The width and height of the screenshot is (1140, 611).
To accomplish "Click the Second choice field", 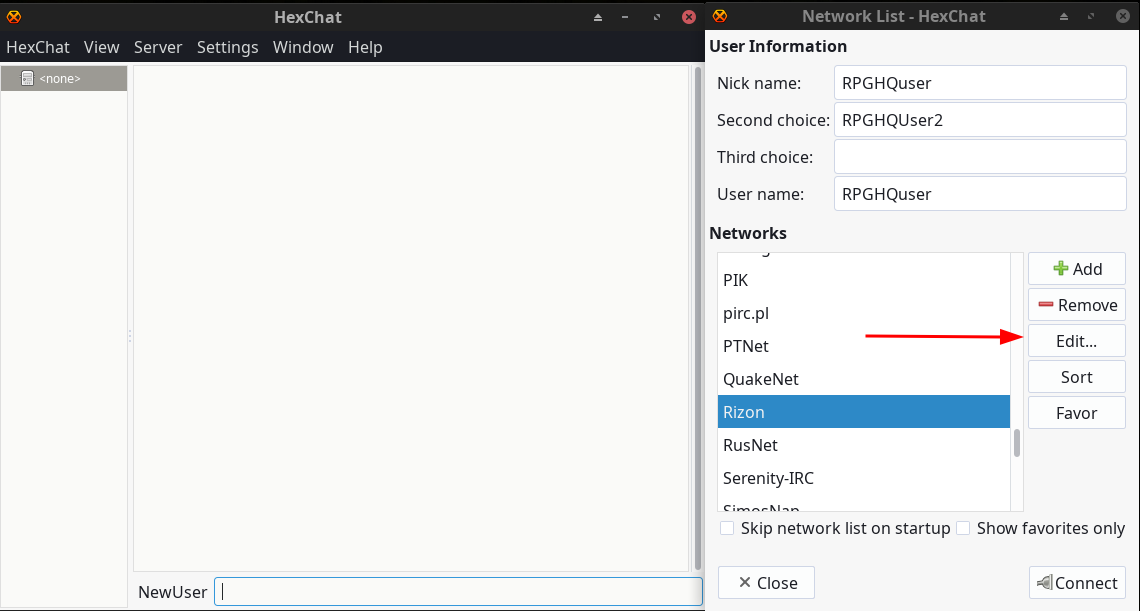I will pos(980,120).
